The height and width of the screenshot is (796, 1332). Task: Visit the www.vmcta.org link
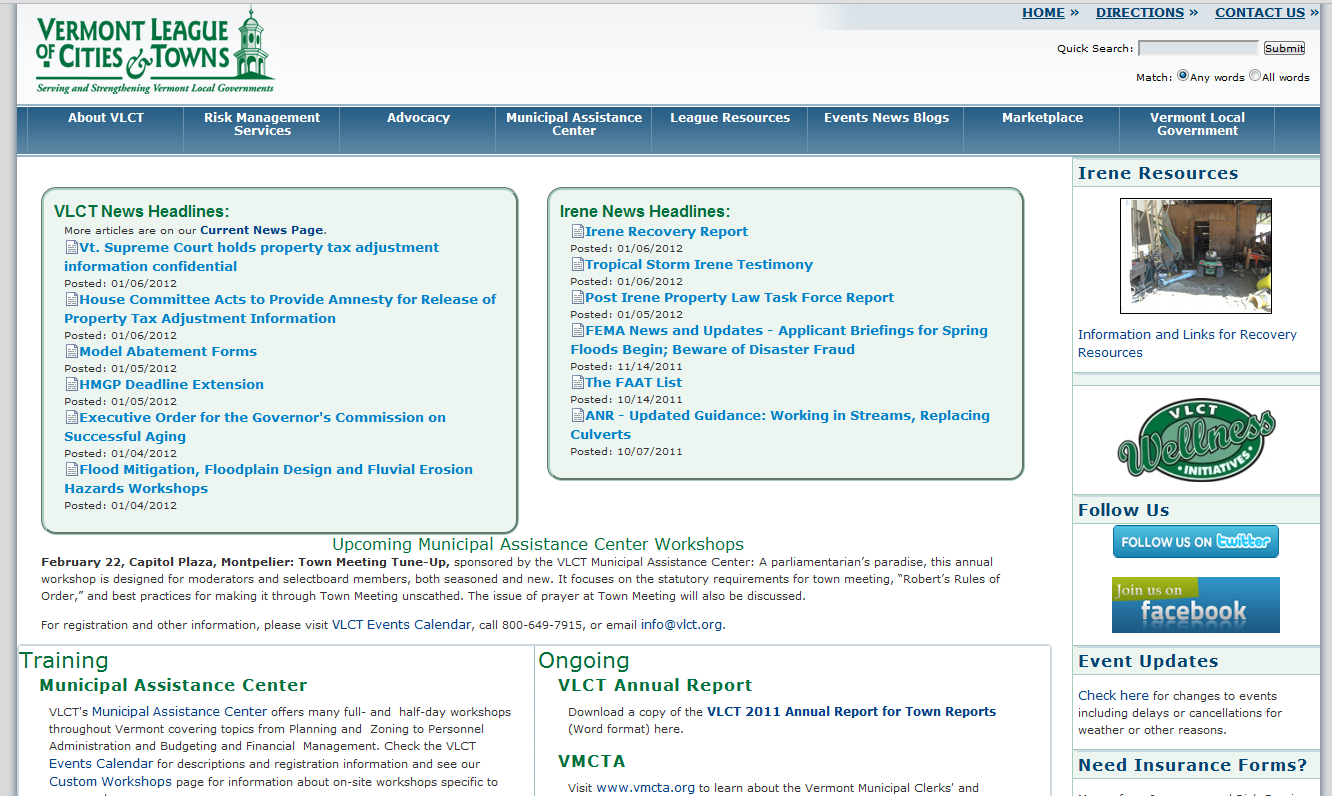[x=645, y=787]
